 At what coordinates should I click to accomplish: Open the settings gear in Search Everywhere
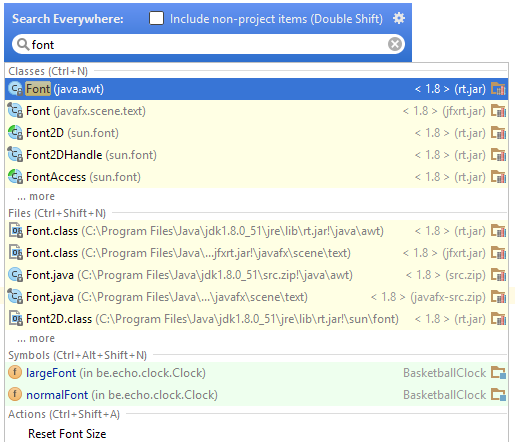coord(399,18)
